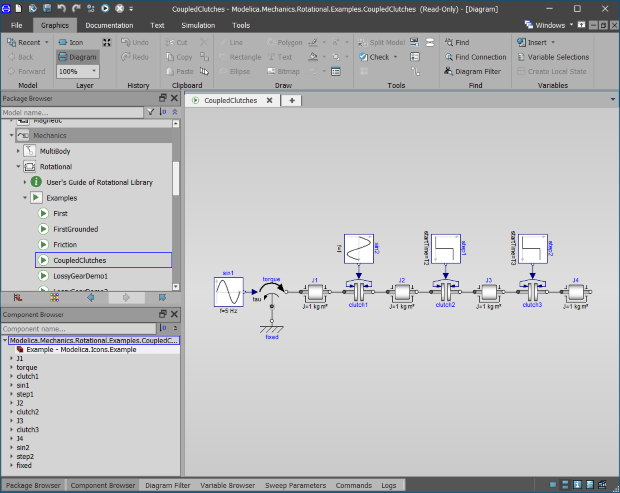
Task: Open the Simulation ribbon tab
Action: coord(196,24)
